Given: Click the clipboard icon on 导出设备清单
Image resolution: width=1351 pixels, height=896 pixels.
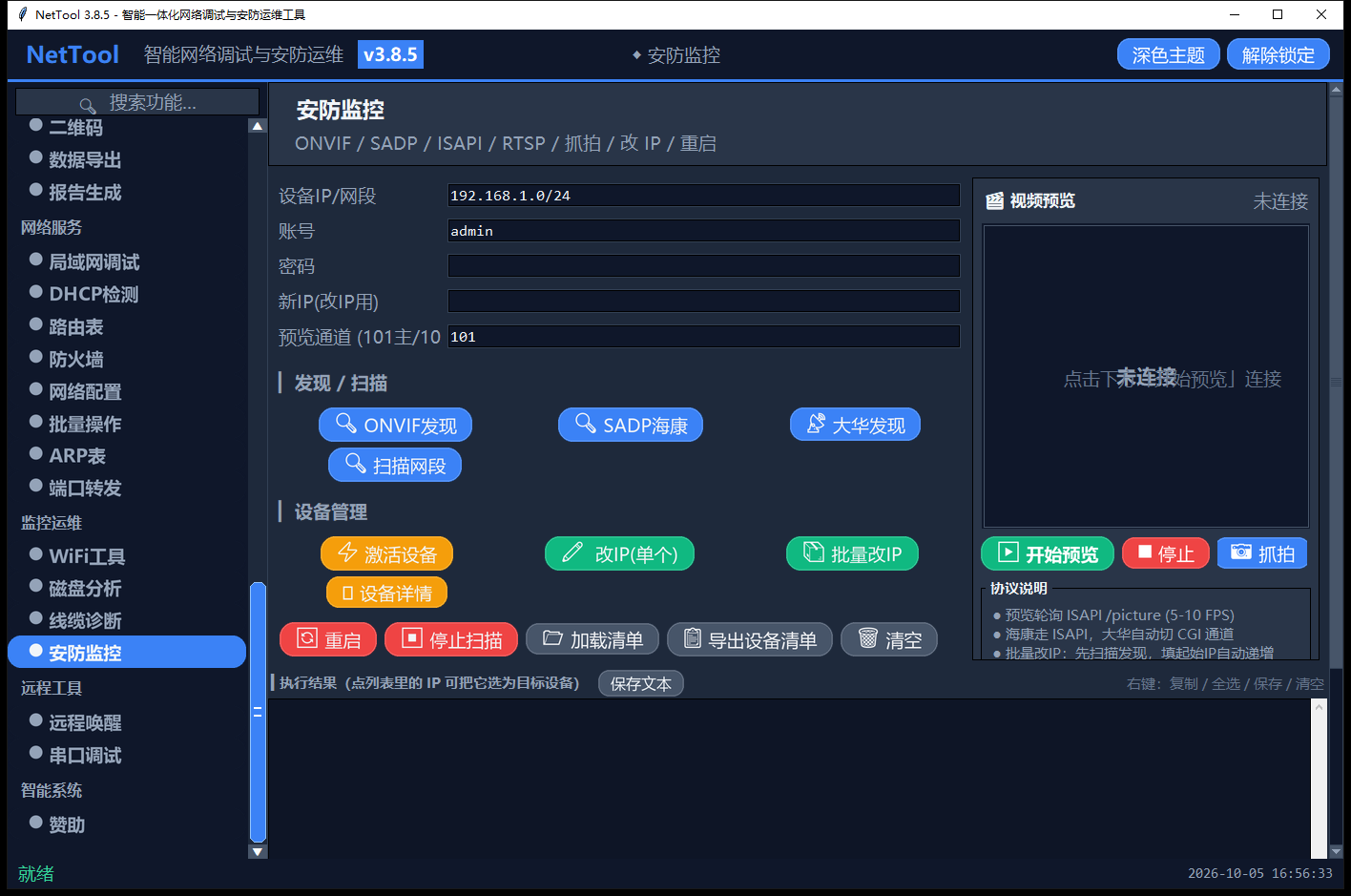Looking at the screenshot, I should tap(693, 638).
